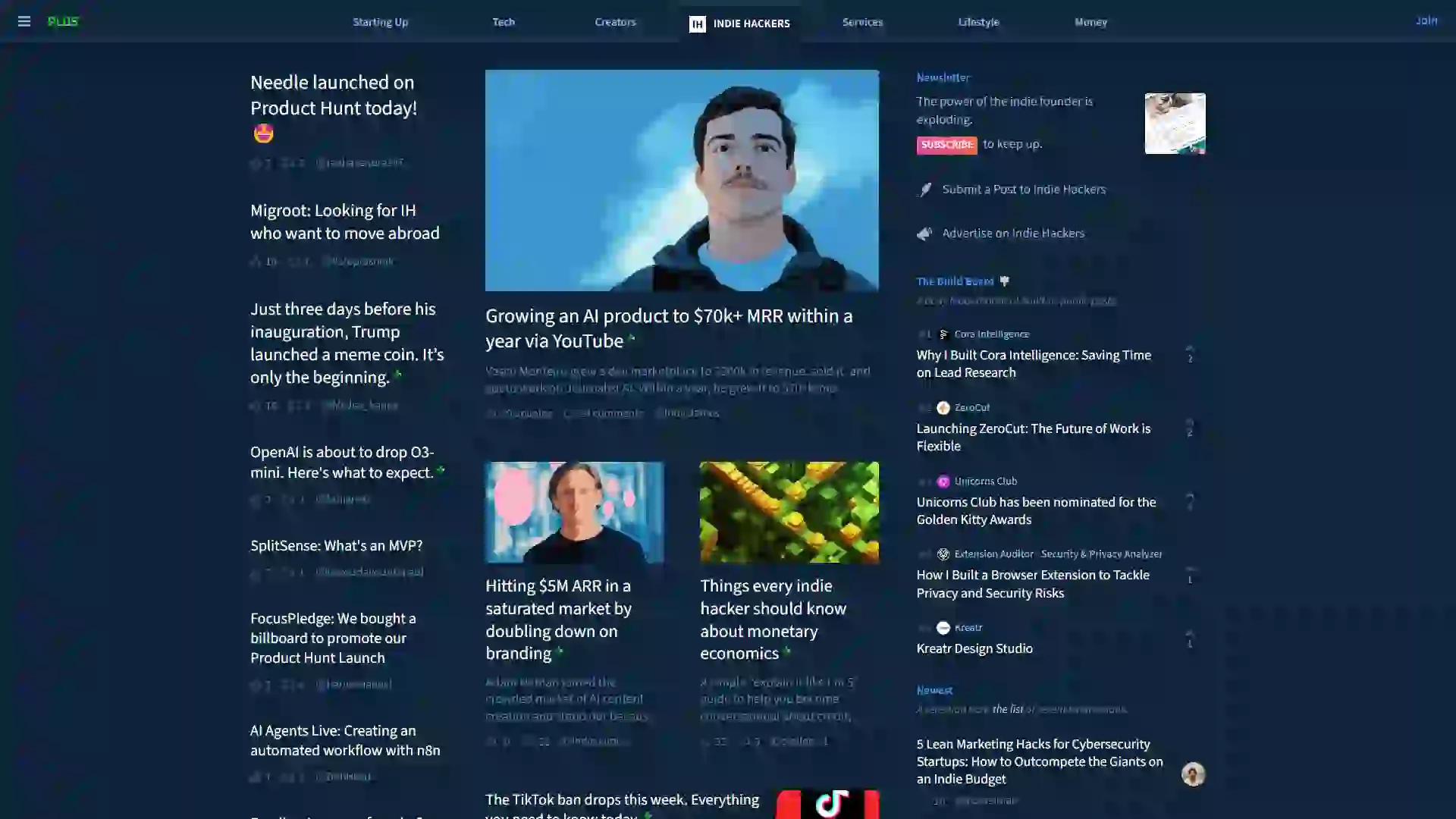Click the red Subscribe button
1456x819 pixels.
pos(946,144)
